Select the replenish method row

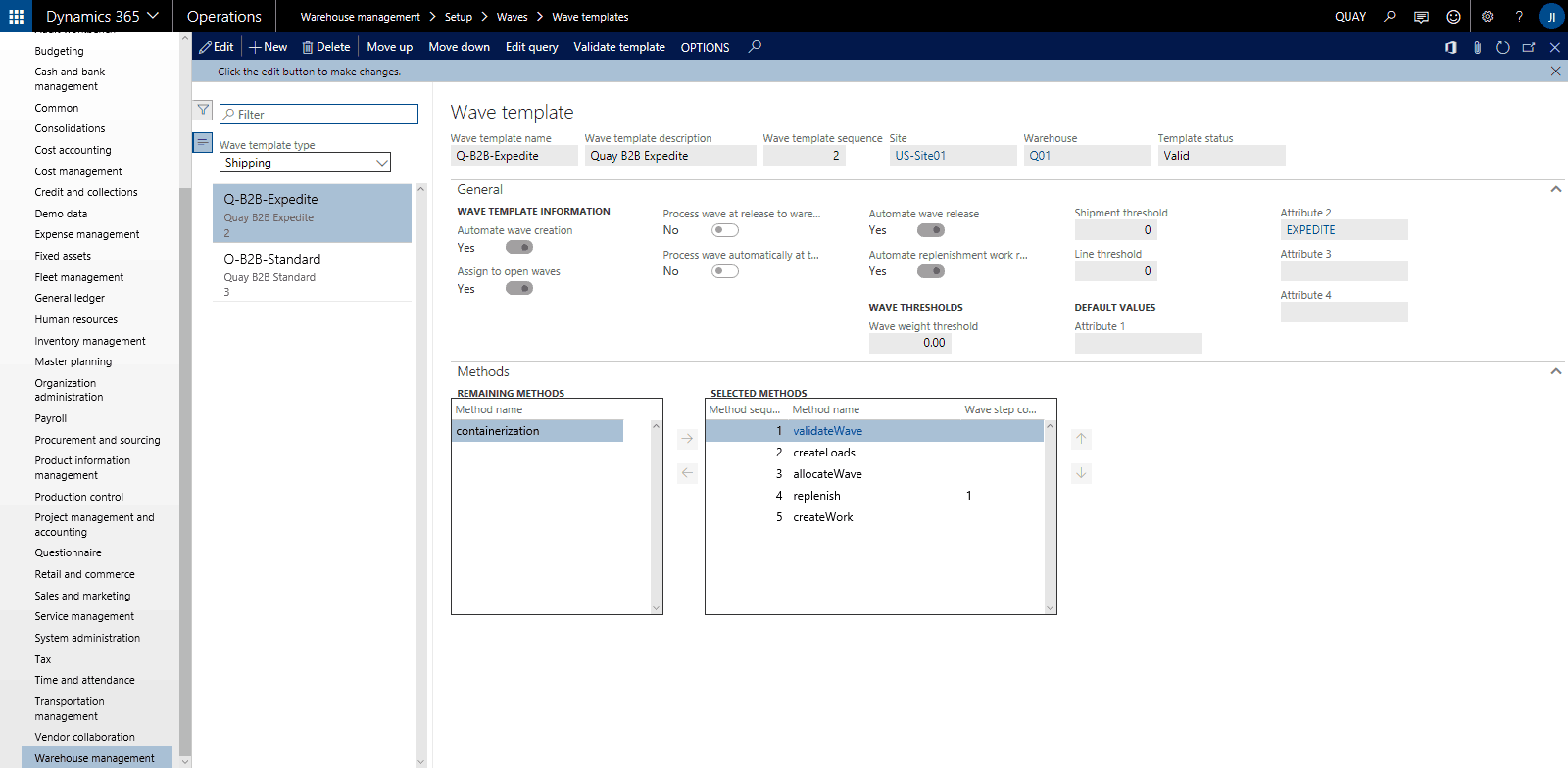pos(874,496)
